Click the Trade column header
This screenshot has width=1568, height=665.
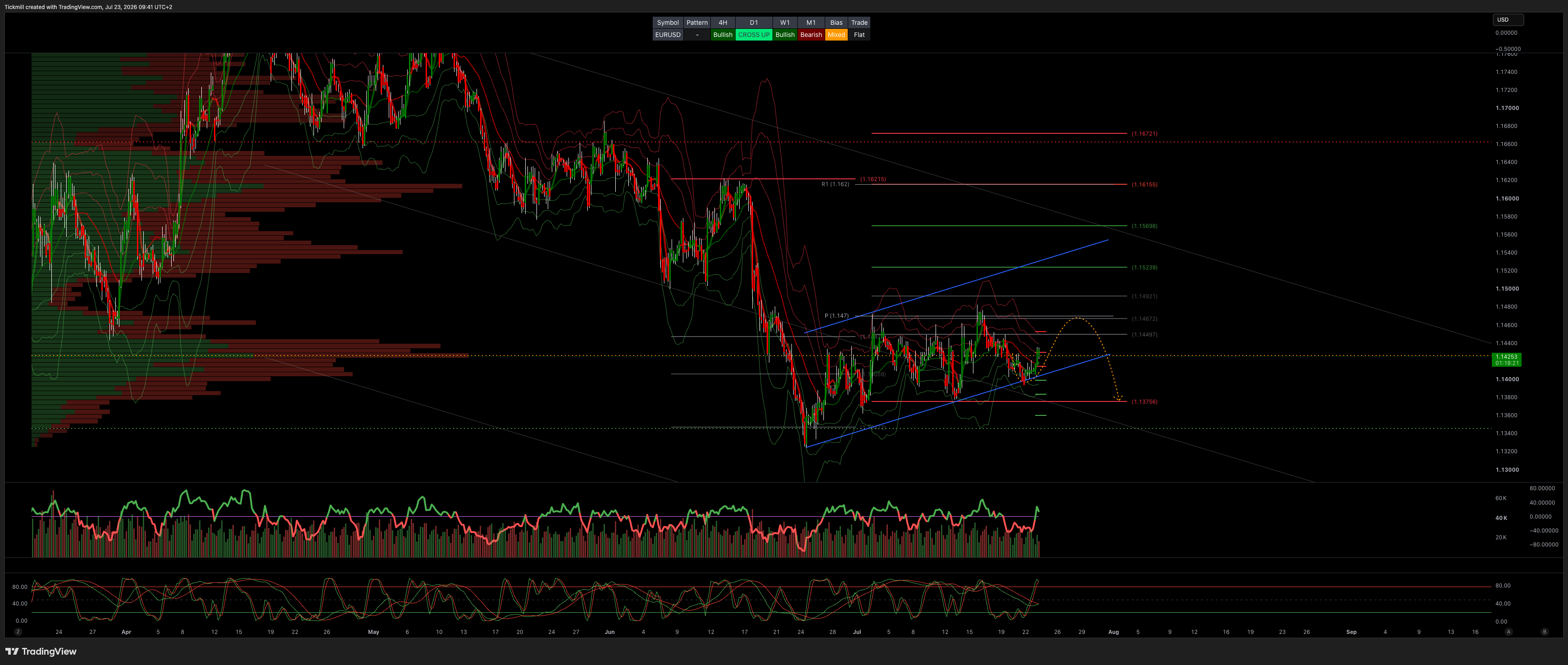coord(859,23)
